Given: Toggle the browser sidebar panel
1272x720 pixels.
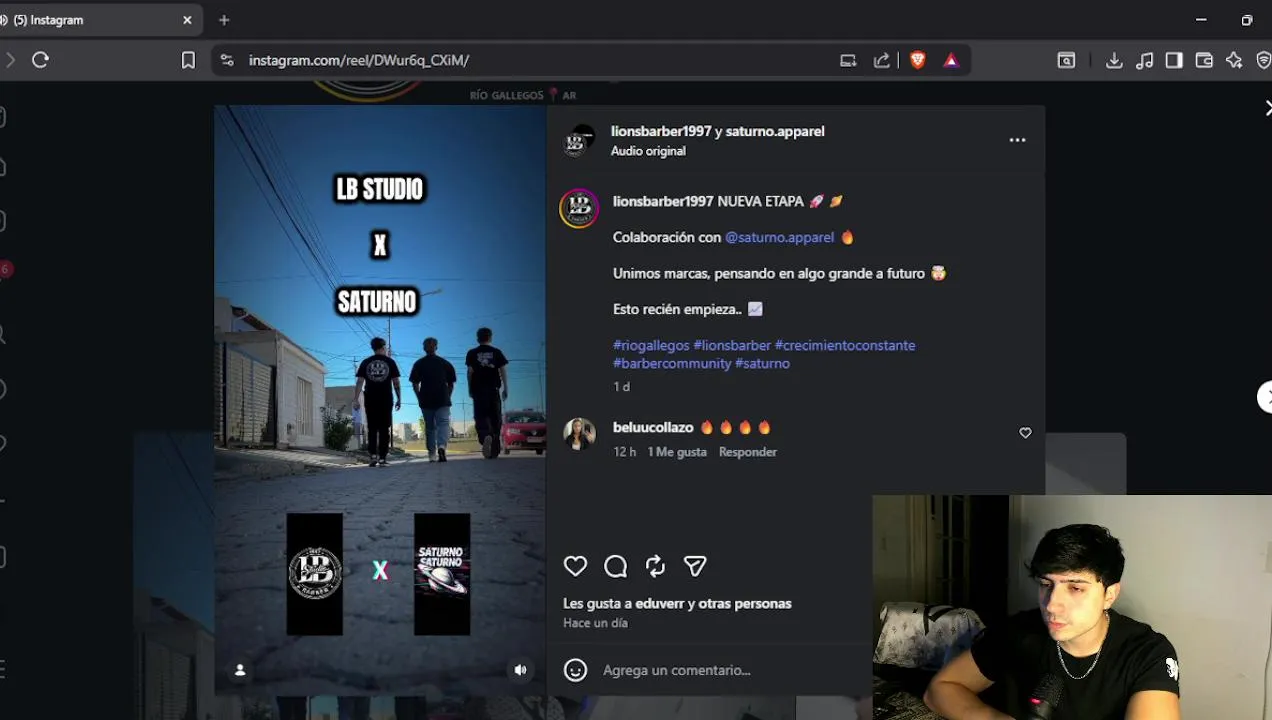Looking at the screenshot, I should pos(1174,60).
